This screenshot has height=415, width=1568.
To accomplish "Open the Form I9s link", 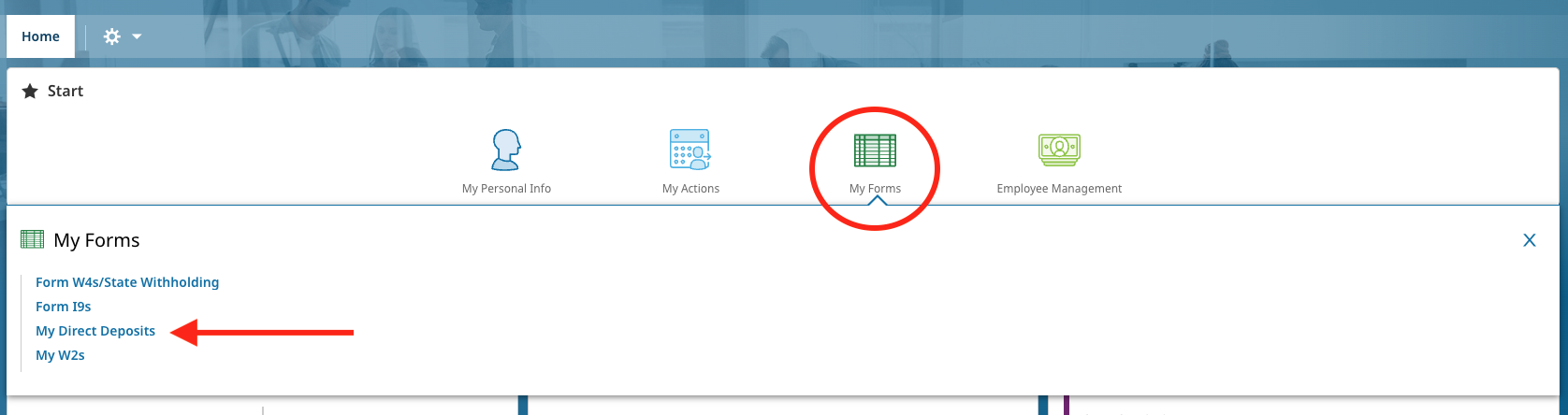I will [x=64, y=307].
